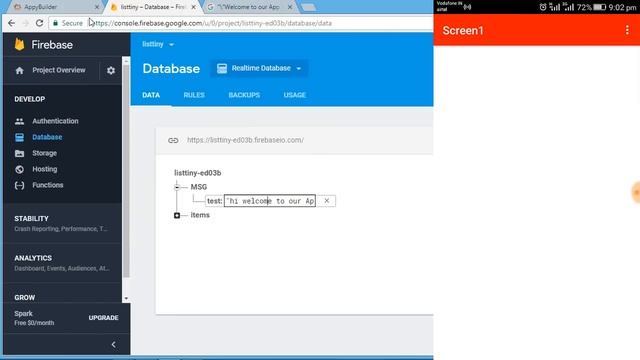Click the listtiny-ed03b.firebaseio.com URL
The width and height of the screenshot is (640, 360).
pos(245,140)
